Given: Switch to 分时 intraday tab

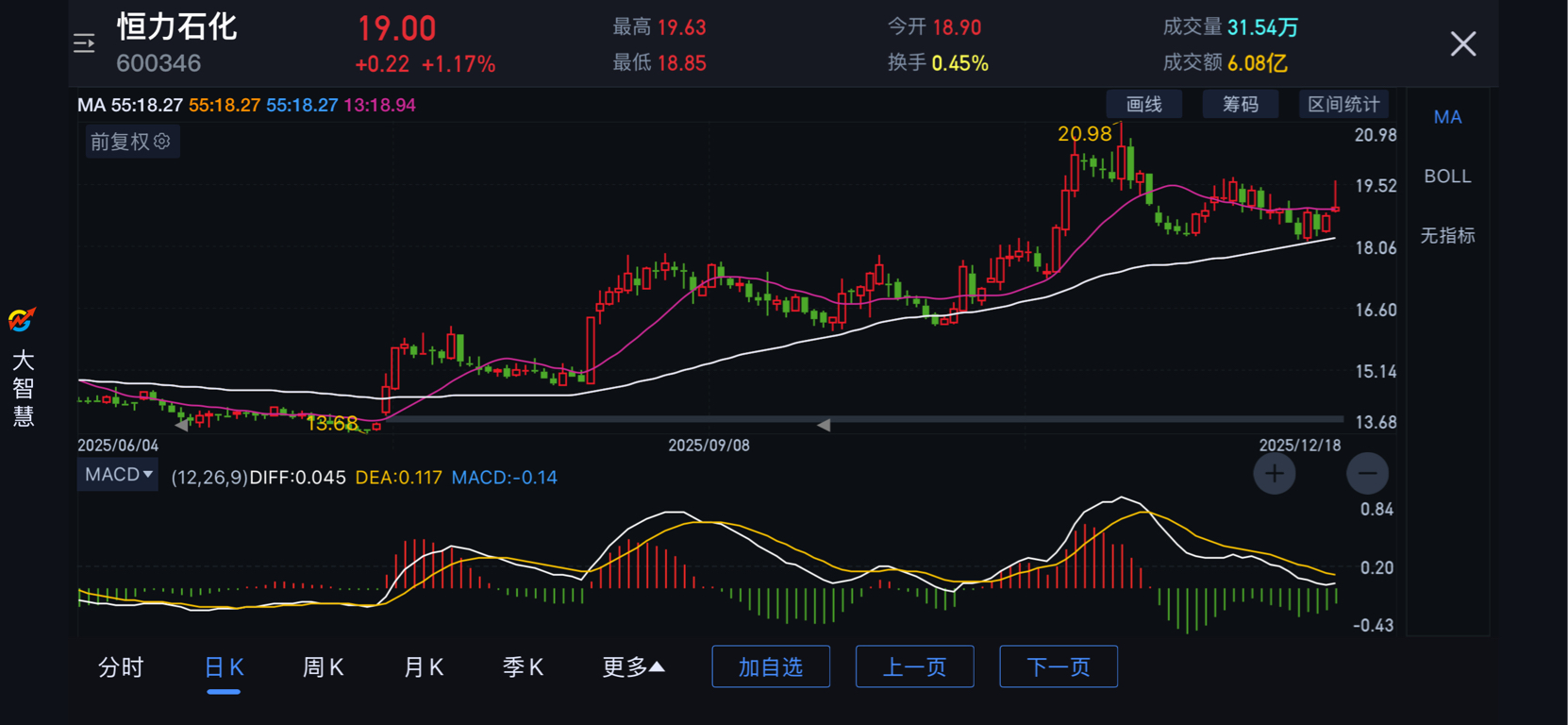Looking at the screenshot, I should tap(121, 667).
